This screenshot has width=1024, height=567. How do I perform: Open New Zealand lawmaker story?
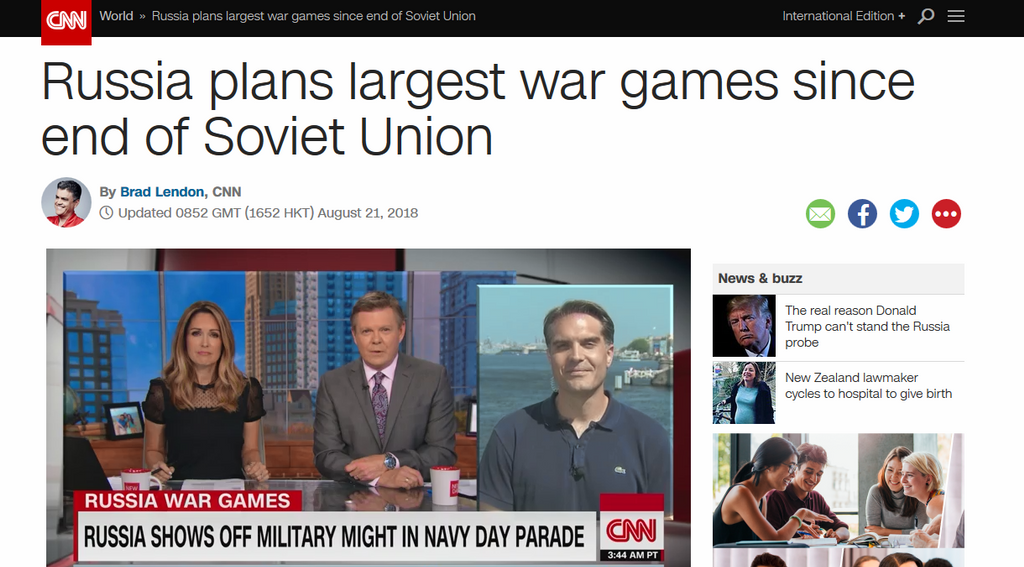869,385
